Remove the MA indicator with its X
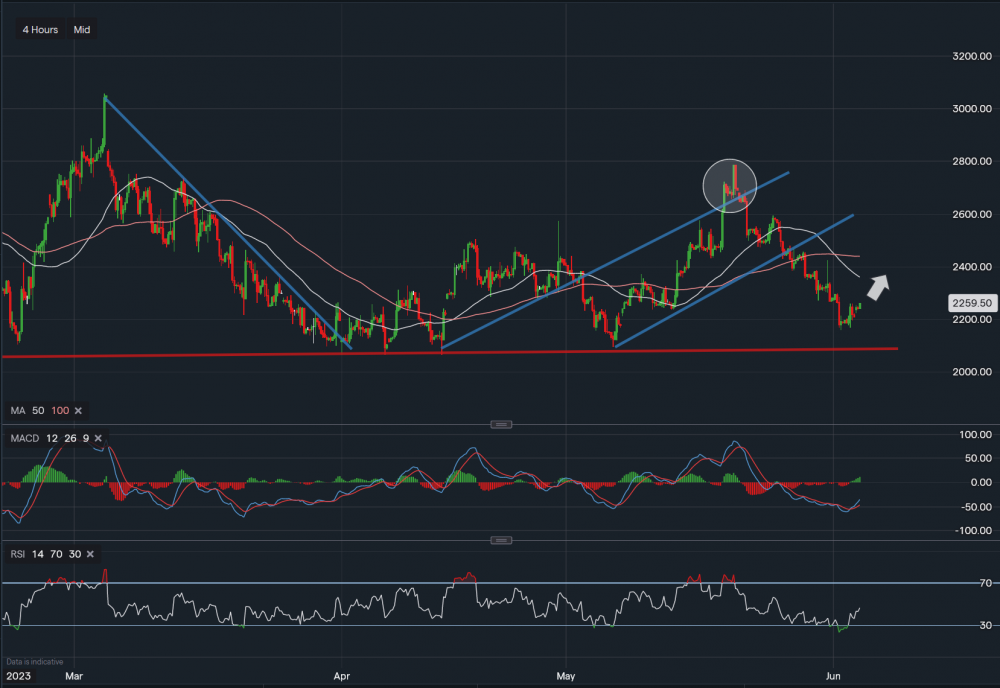Image resolution: width=1000 pixels, height=688 pixels. (x=79, y=411)
